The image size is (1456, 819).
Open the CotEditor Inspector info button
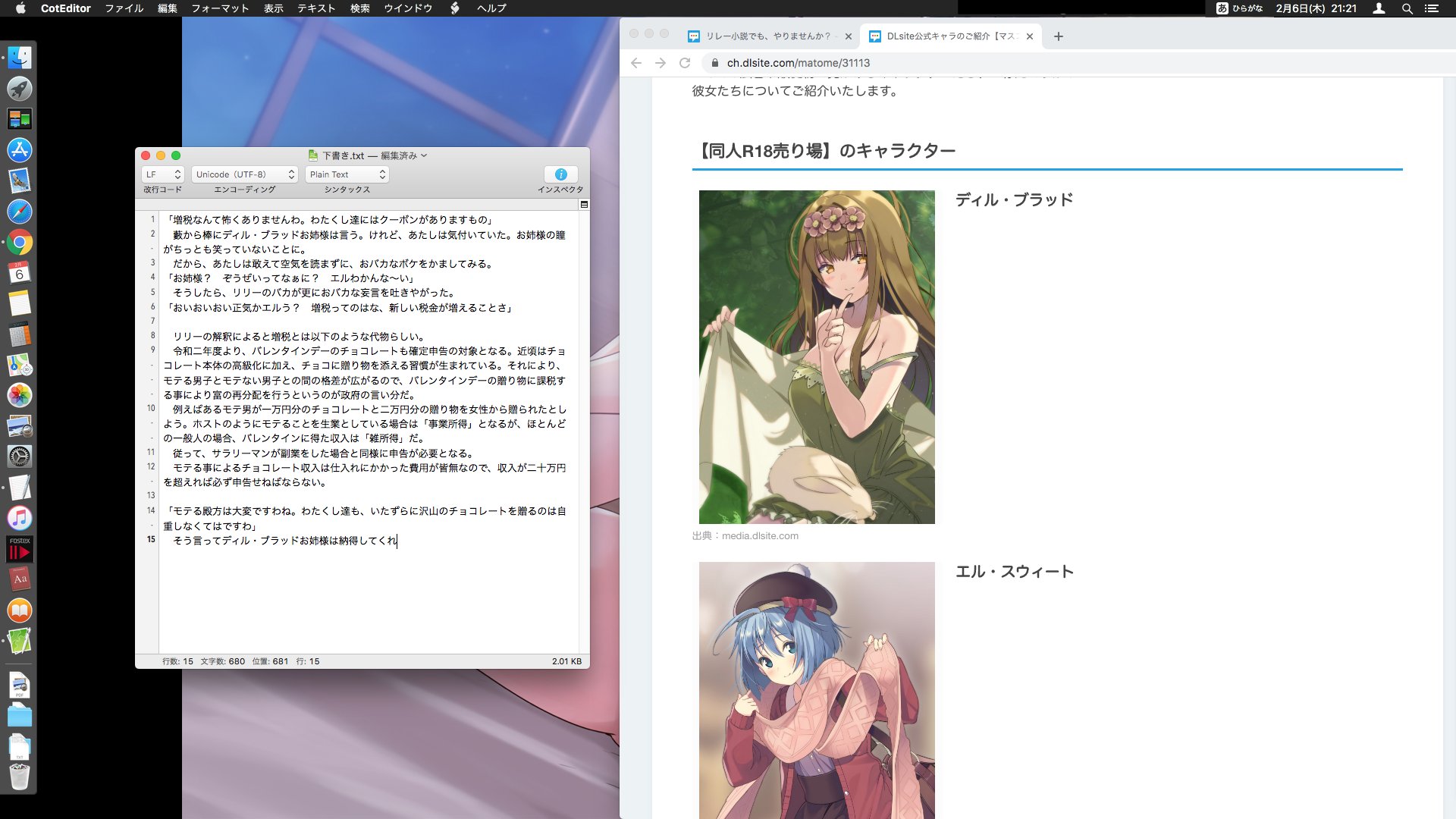pyautogui.click(x=560, y=174)
